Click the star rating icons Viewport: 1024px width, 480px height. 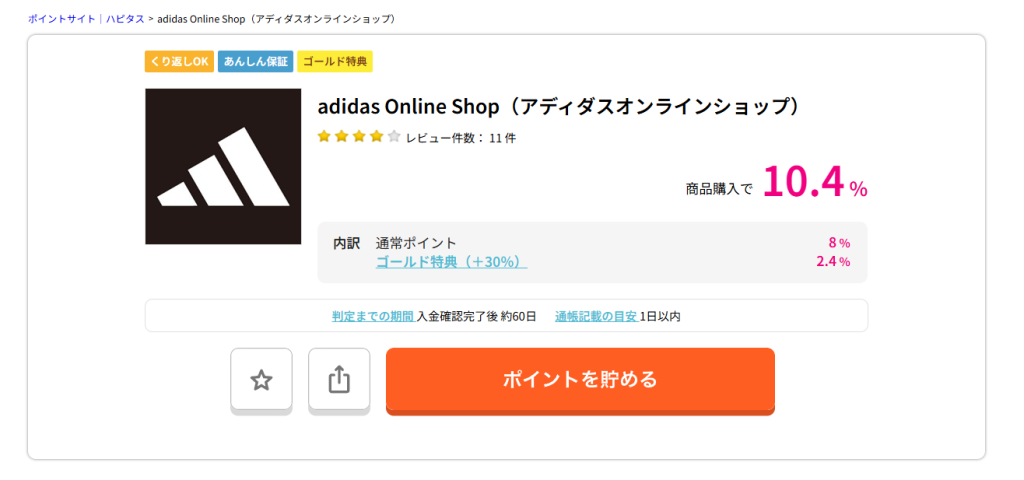(359, 137)
